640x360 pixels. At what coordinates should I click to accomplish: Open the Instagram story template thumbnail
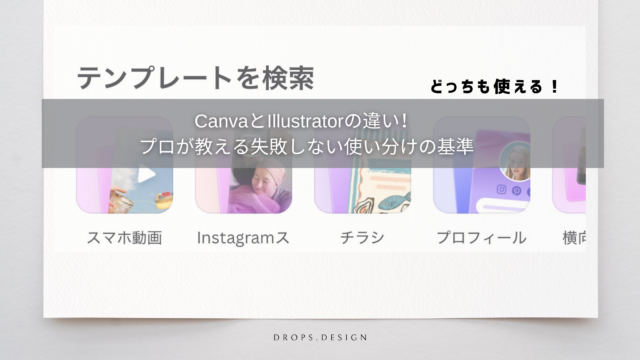coord(244,164)
